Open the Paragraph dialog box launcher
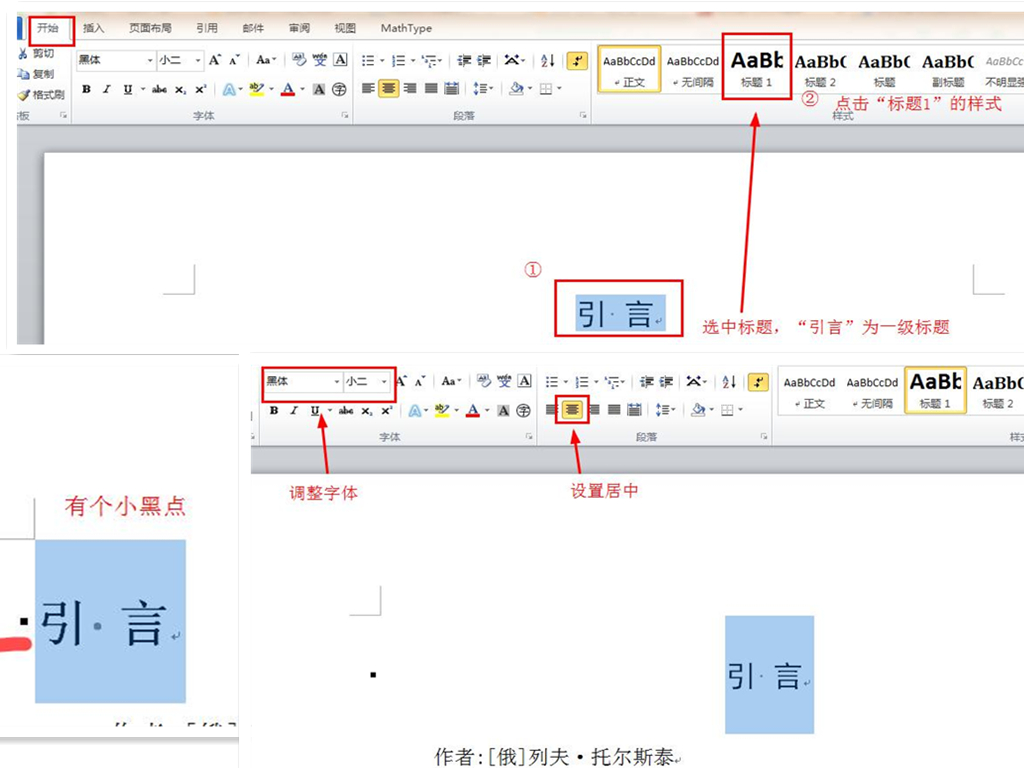Viewport: 1024px width, 768px height. [x=582, y=112]
